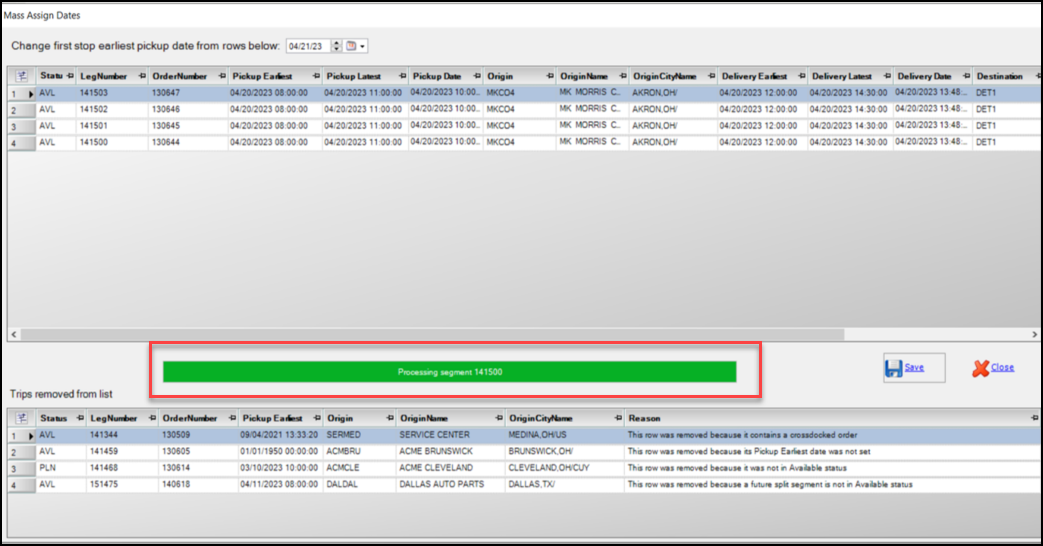The width and height of the screenshot is (1043, 546).
Task: Pin the Pickup Date column
Action: 476,76
